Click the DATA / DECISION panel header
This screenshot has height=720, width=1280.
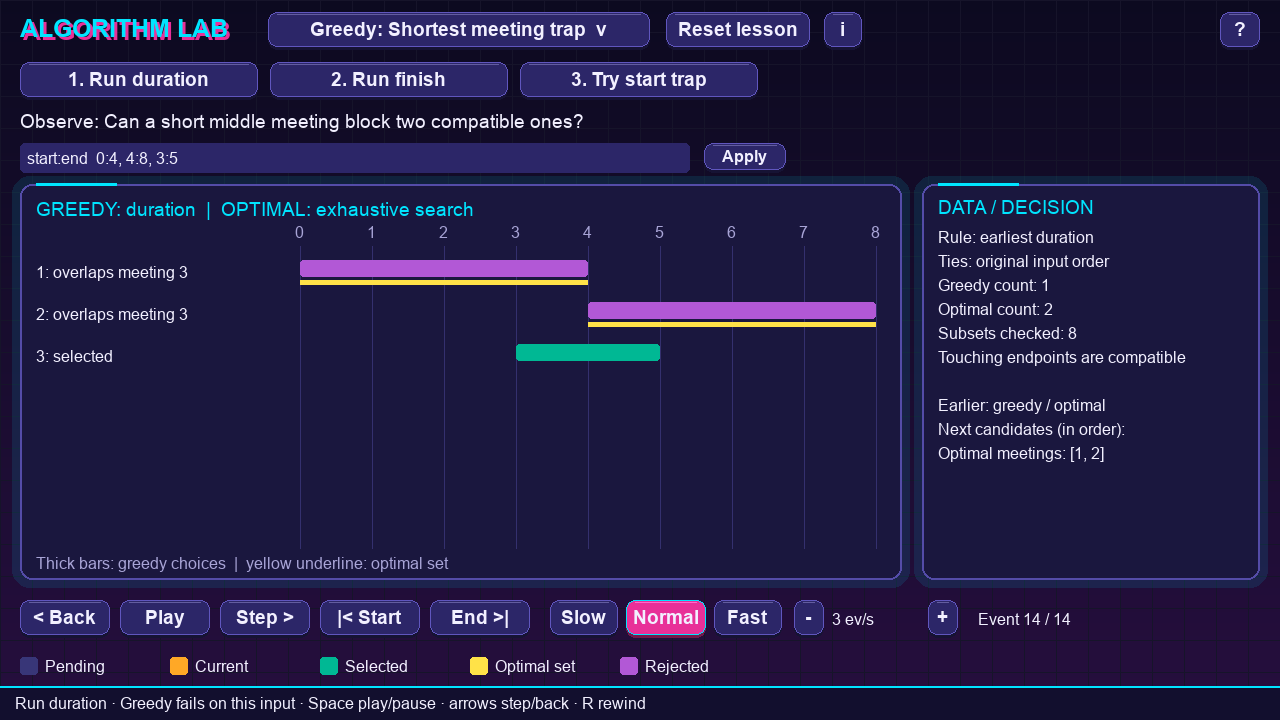tap(1015, 208)
